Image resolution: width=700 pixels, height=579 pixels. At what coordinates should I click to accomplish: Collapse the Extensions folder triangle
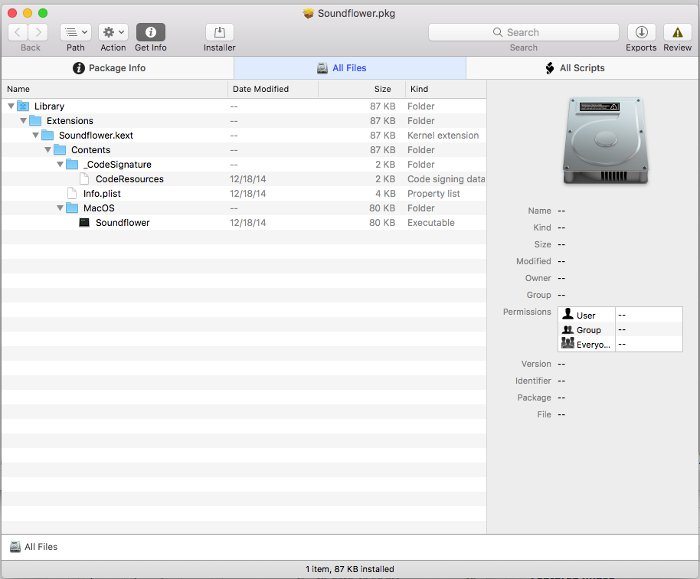[x=24, y=121]
